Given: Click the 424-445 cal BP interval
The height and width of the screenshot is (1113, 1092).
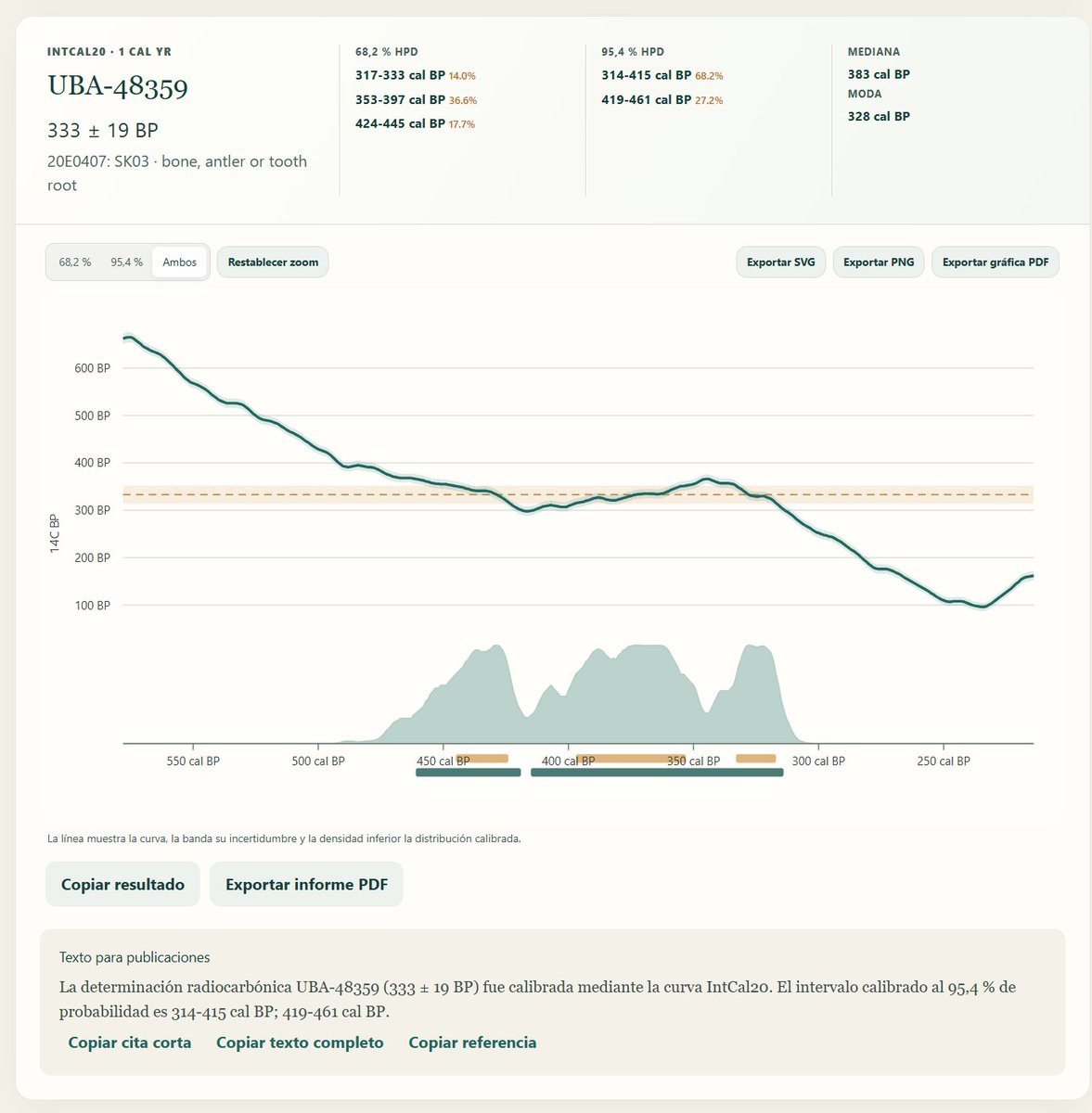Looking at the screenshot, I should click(400, 123).
